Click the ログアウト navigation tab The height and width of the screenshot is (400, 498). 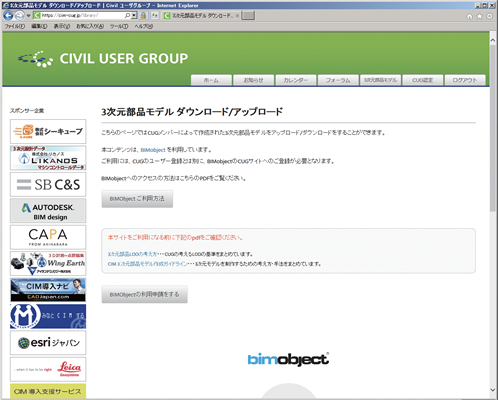click(x=465, y=80)
